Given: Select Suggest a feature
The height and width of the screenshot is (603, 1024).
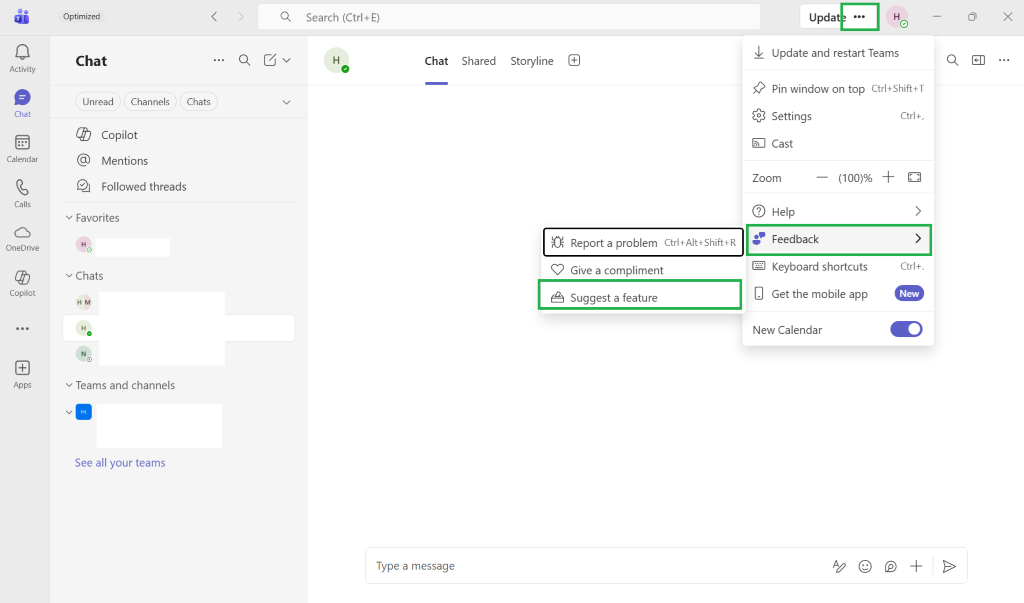Looking at the screenshot, I should tap(640, 297).
